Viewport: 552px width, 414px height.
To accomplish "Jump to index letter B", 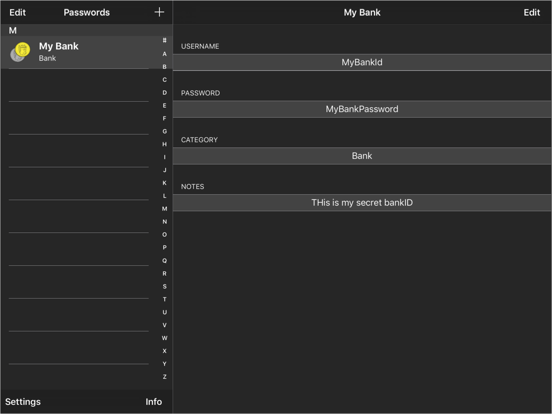I will (164, 67).
